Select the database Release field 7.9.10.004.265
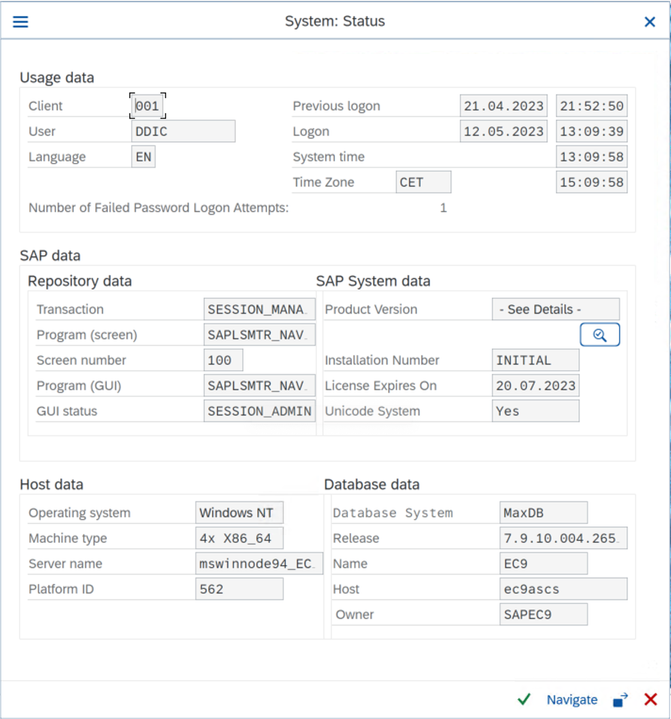The width and height of the screenshot is (671, 719). tap(563, 538)
